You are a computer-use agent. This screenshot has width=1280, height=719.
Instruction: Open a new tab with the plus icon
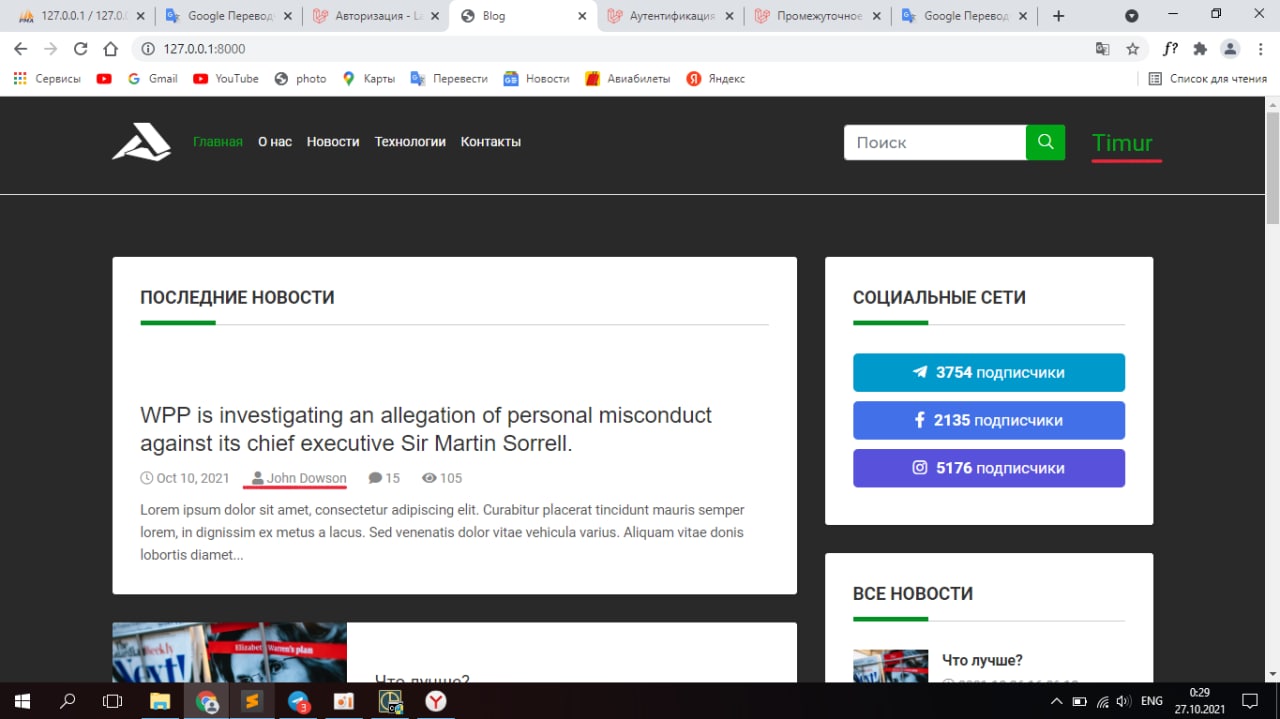click(1059, 16)
